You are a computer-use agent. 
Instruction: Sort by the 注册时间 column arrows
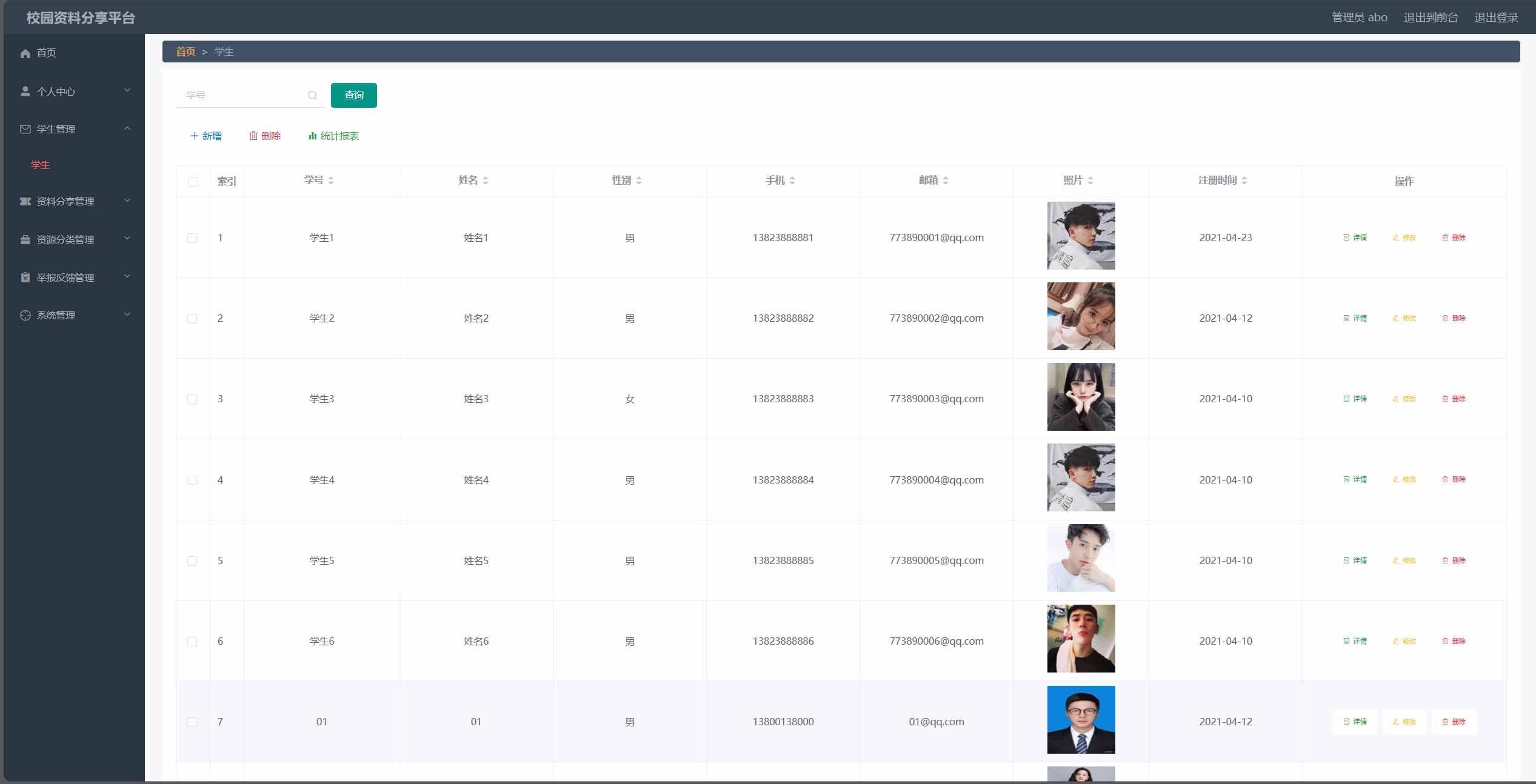[x=1244, y=181]
